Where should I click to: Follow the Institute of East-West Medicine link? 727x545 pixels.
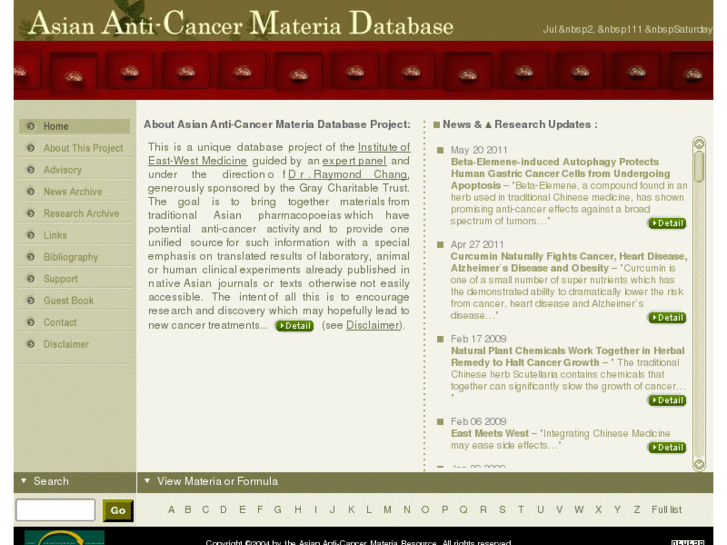(x=384, y=147)
